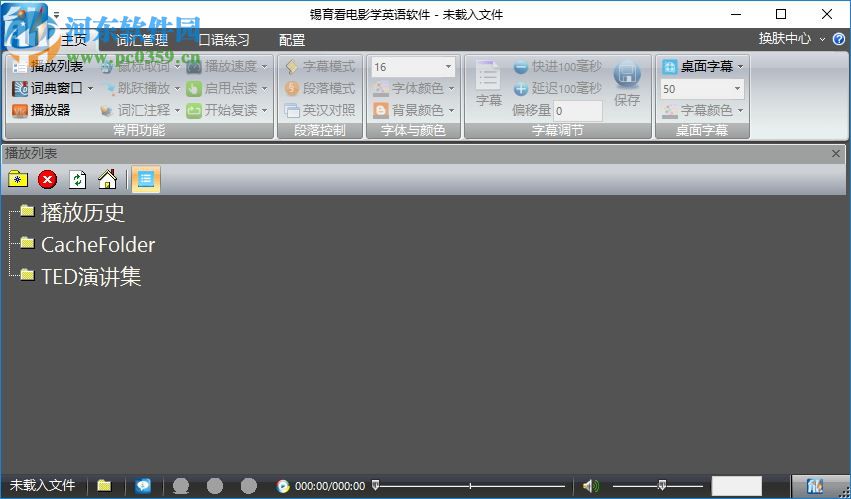Open file with status bar folder icon
Screen dimensions: 851x499
click(x=104, y=485)
